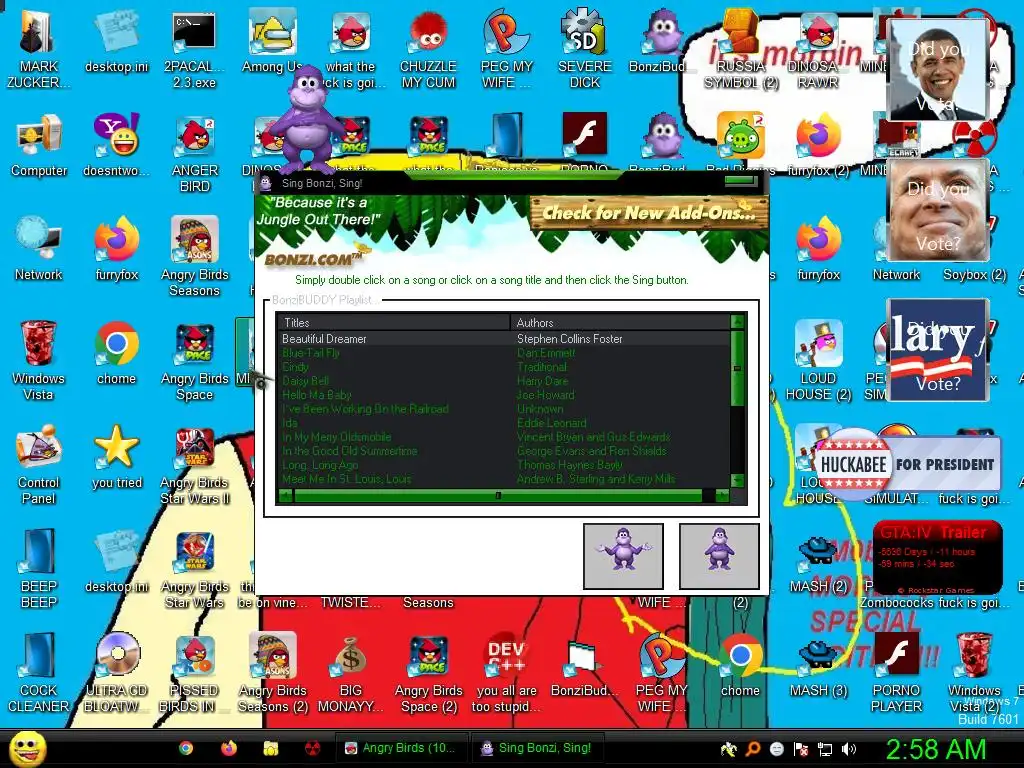This screenshot has height=768, width=1024.
Task: Click the Huckabee For President gadget
Action: click(x=908, y=464)
